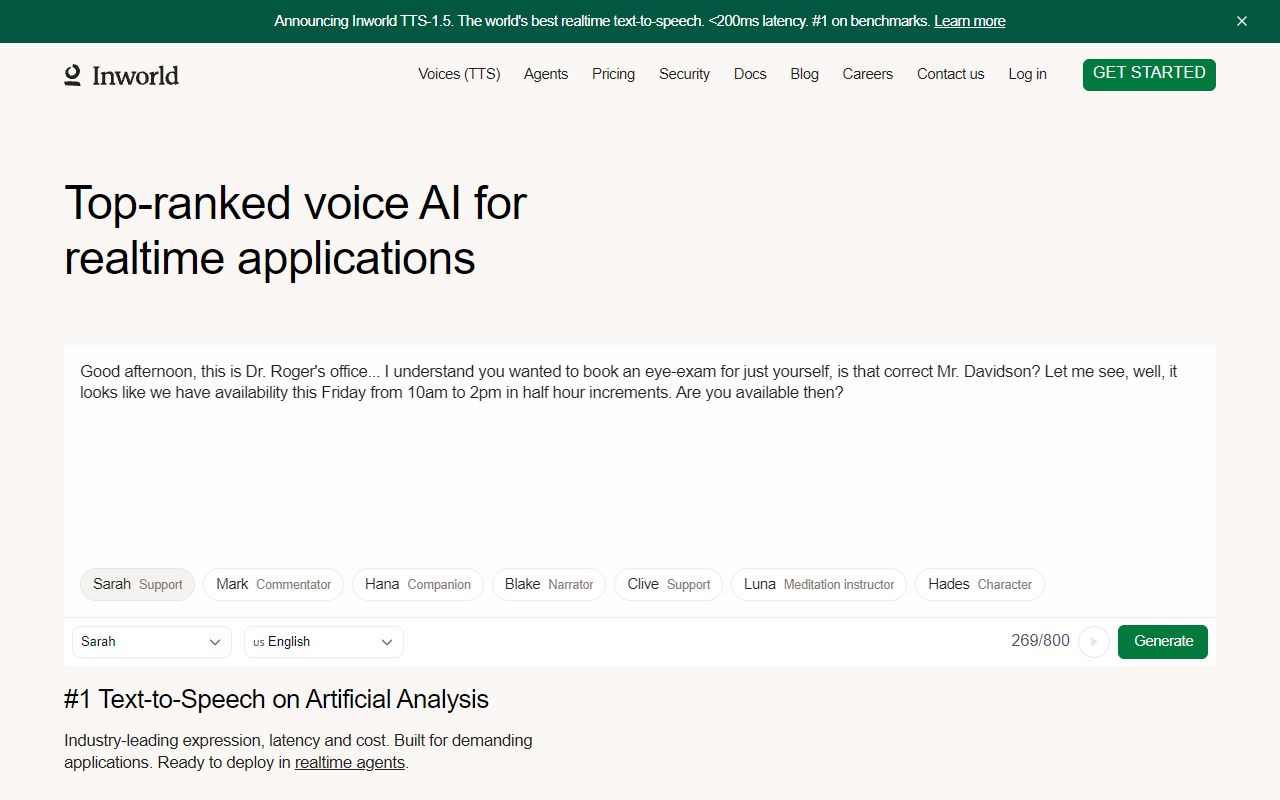Expand the English language dropdown
1280x800 pixels.
pos(323,642)
